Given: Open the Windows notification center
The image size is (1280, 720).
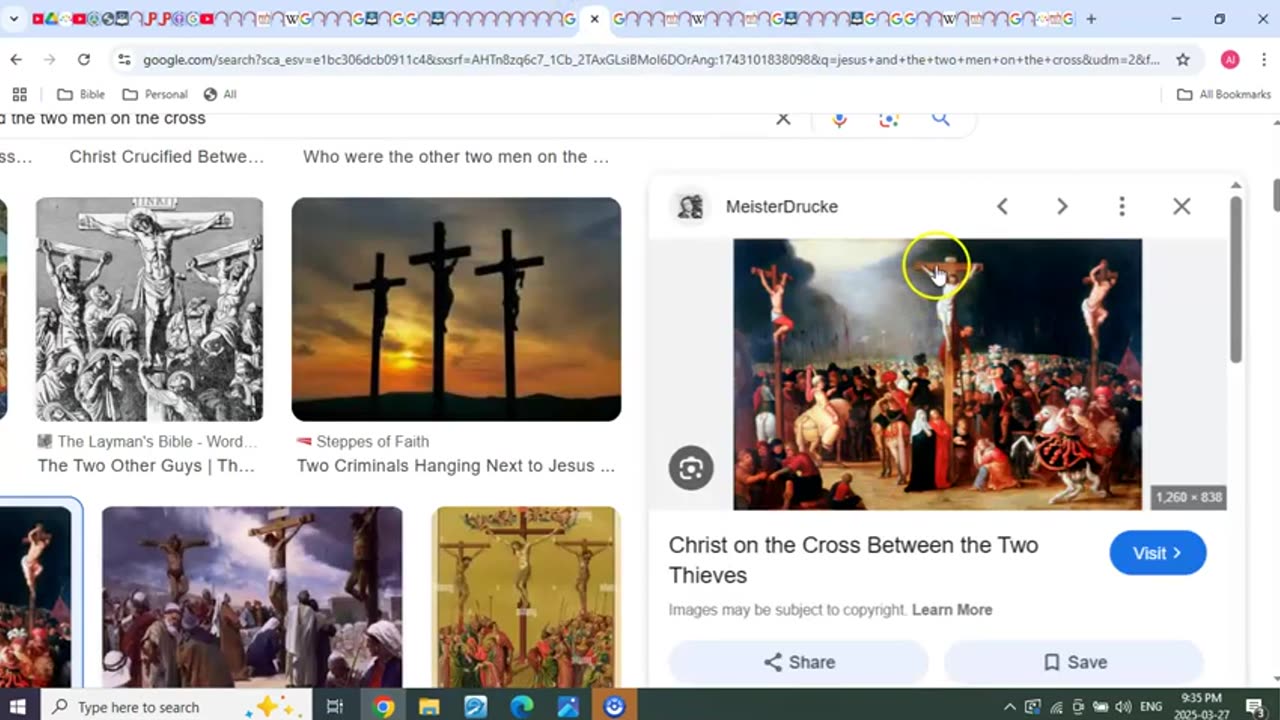Looking at the screenshot, I should click(x=1255, y=707).
